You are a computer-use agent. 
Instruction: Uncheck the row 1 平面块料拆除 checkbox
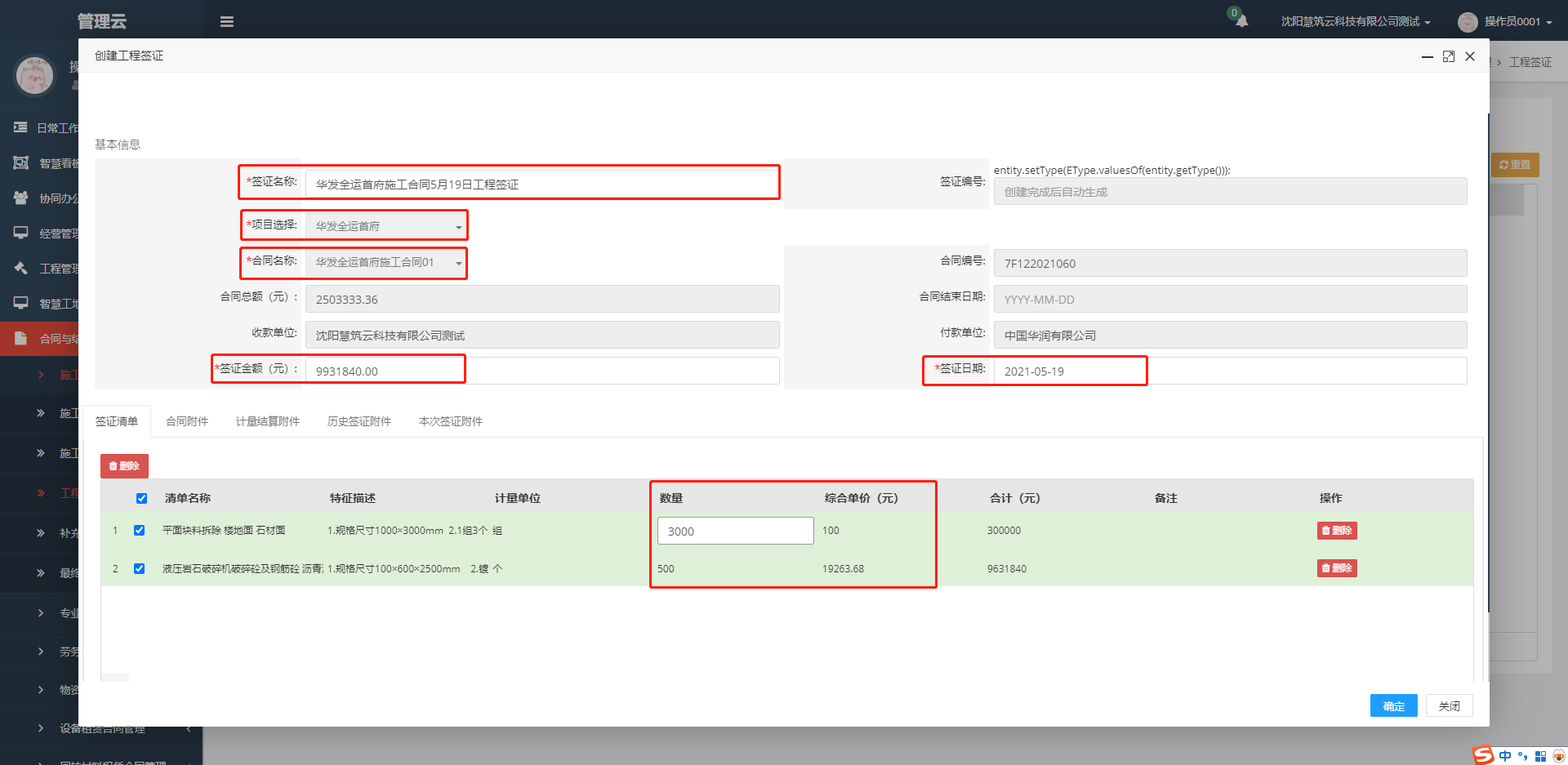click(140, 531)
